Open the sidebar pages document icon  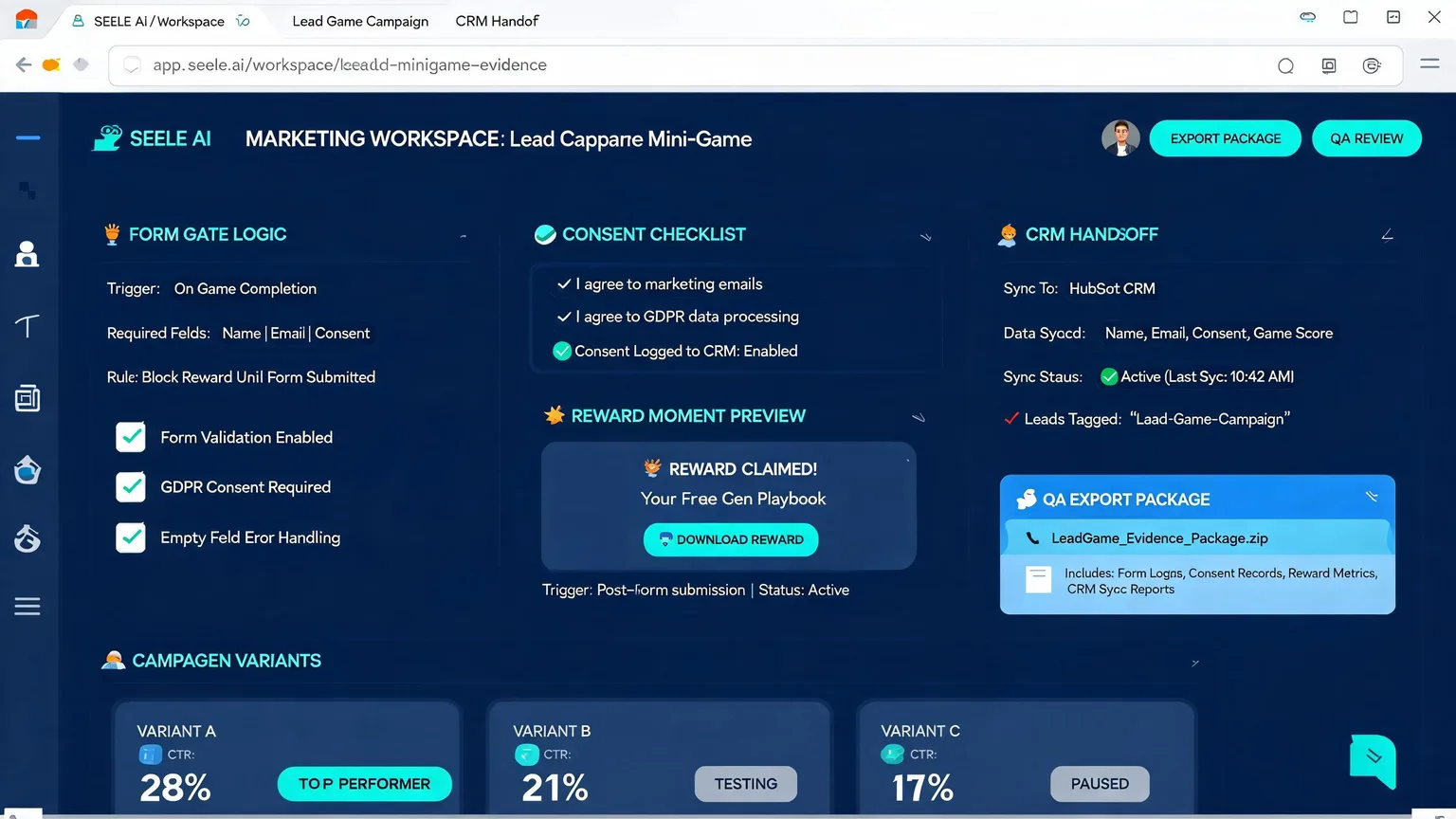[x=27, y=398]
